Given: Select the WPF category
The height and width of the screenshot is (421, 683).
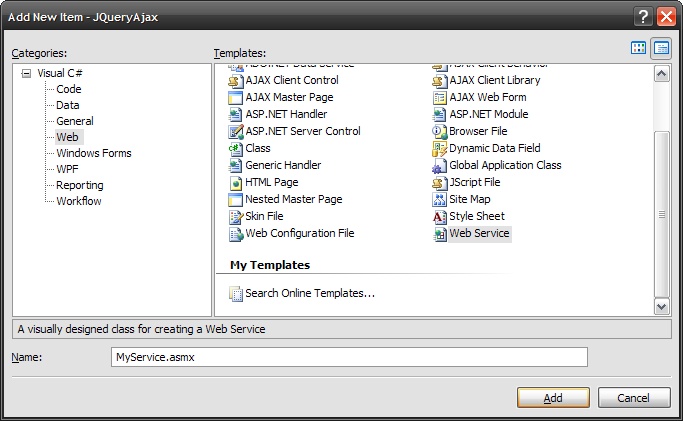Looking at the screenshot, I should (68, 169).
